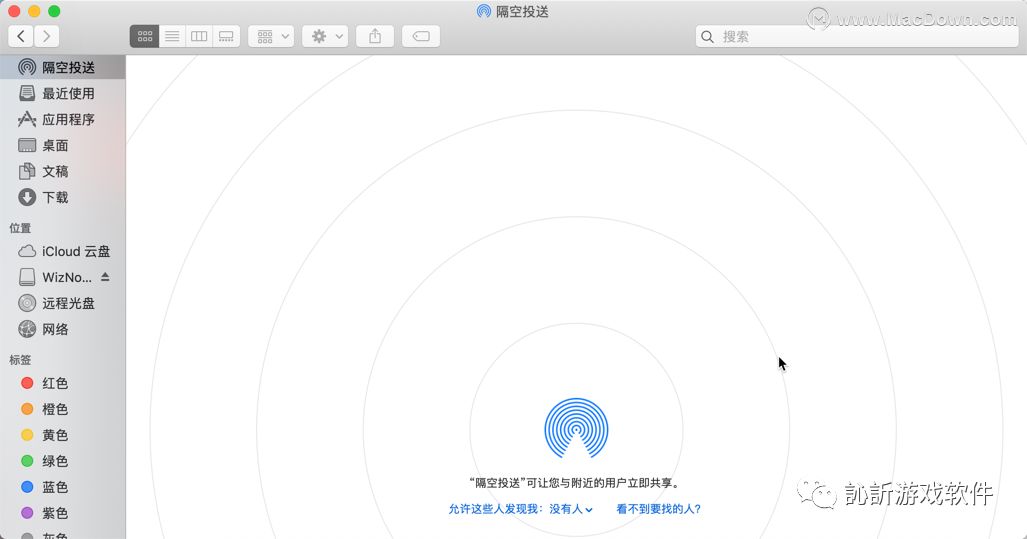Go forward with the right arrow button
The height and width of the screenshot is (539, 1027).
coord(47,36)
